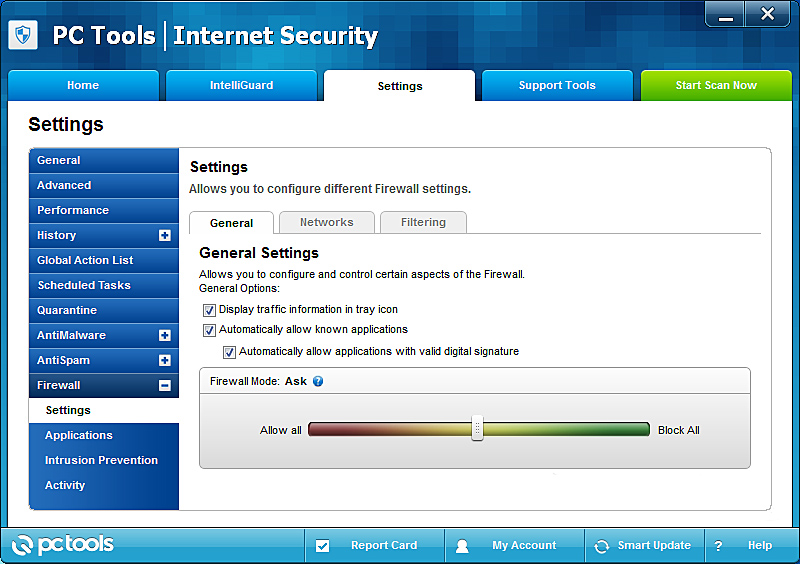Open the Support Tools tab
Image resolution: width=800 pixels, height=564 pixels.
pyautogui.click(x=557, y=85)
